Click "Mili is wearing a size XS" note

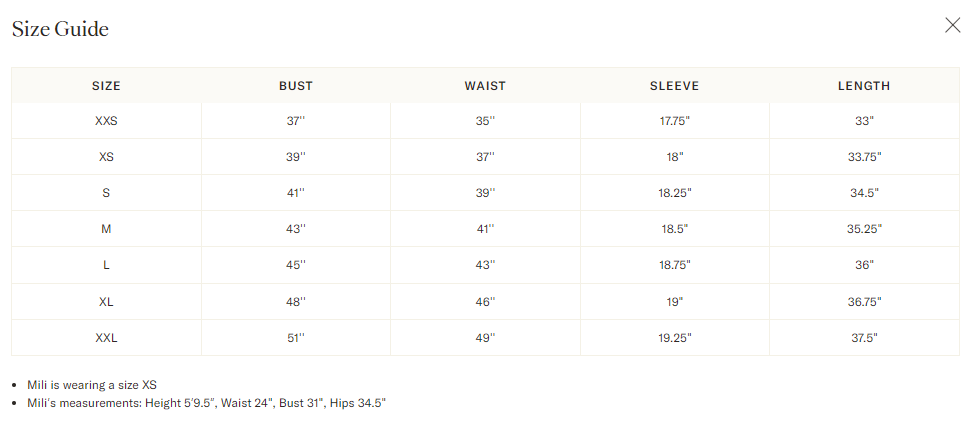[92, 384]
